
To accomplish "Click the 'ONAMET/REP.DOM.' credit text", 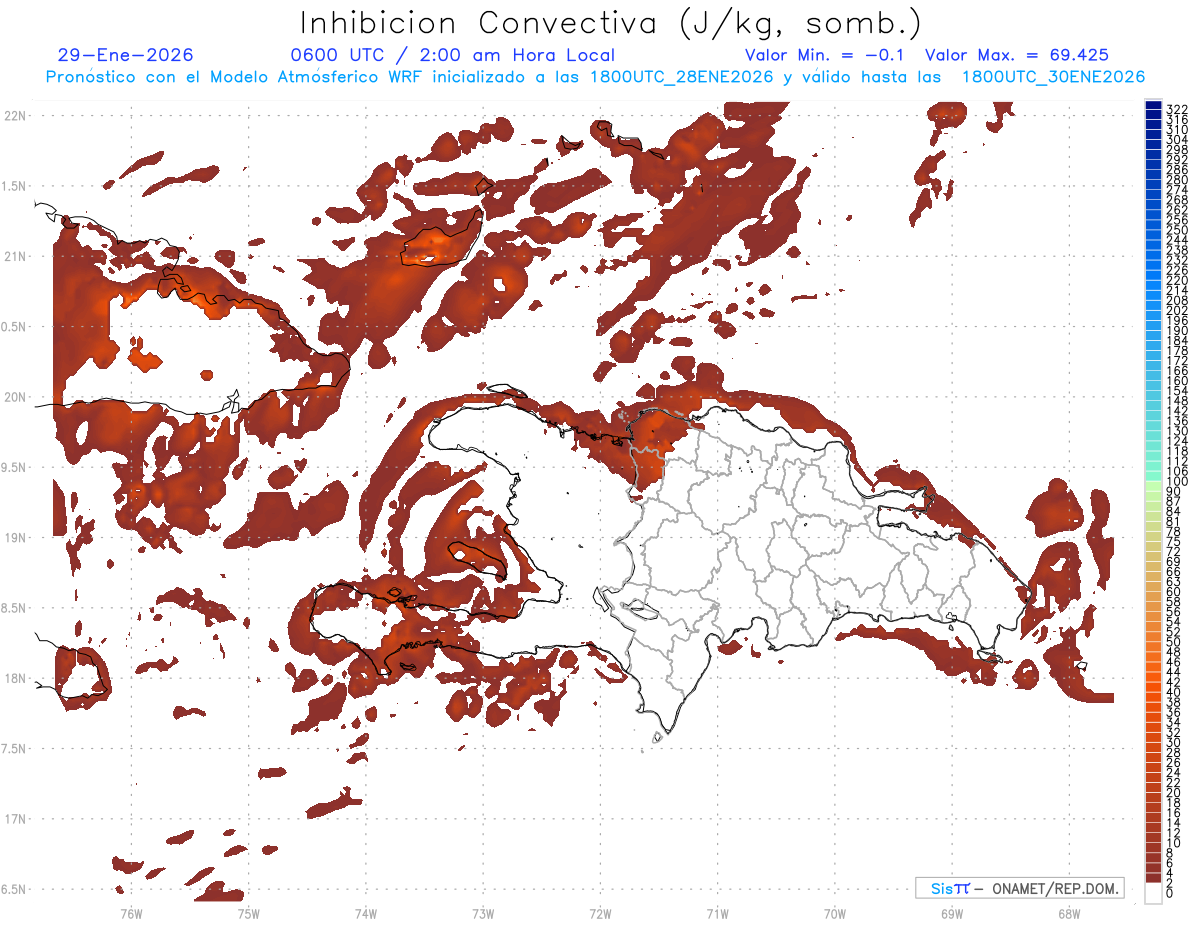I will click(1055, 888).
